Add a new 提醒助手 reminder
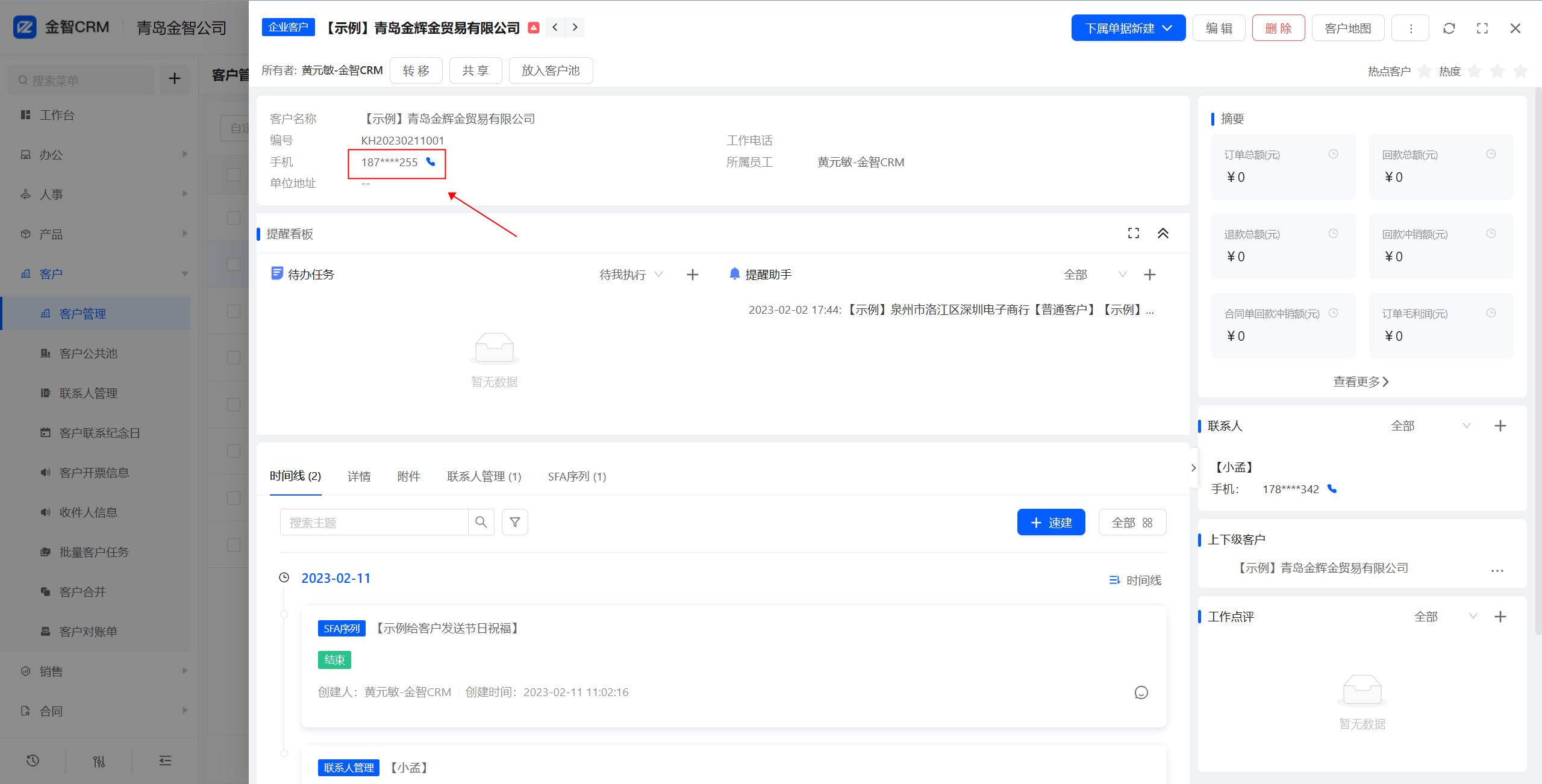 1150,275
